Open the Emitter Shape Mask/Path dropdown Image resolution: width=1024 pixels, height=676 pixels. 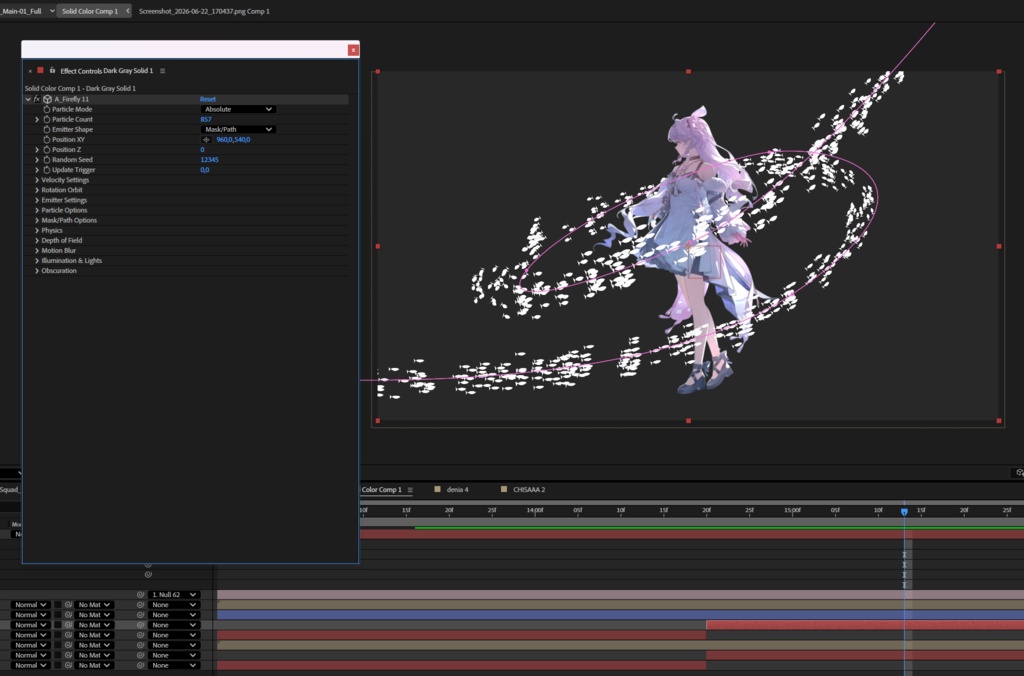click(x=238, y=129)
